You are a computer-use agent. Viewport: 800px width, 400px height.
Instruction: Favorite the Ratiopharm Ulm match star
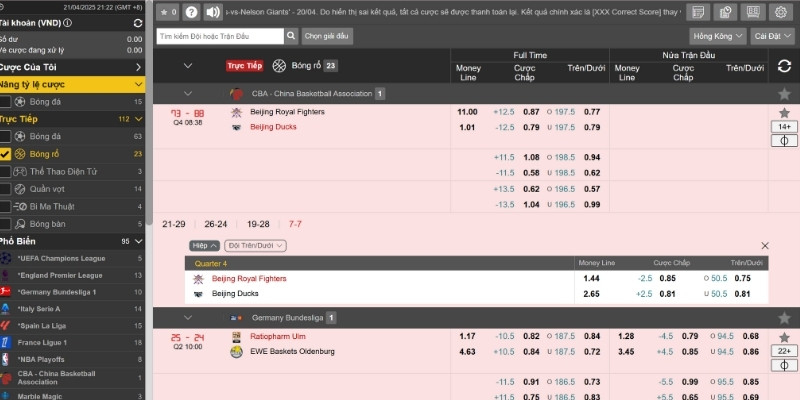784,337
